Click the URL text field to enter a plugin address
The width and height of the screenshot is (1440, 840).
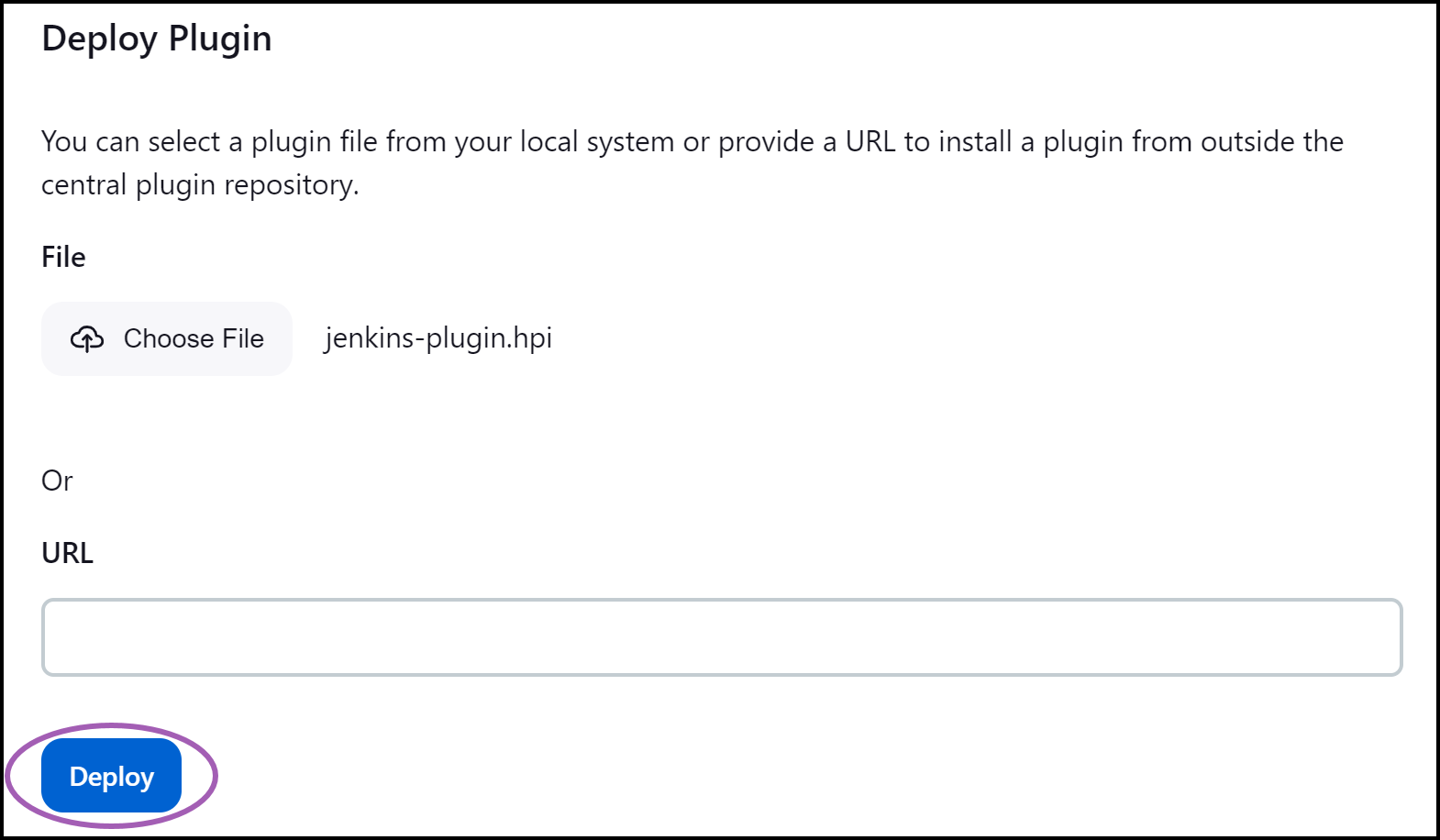pos(720,637)
